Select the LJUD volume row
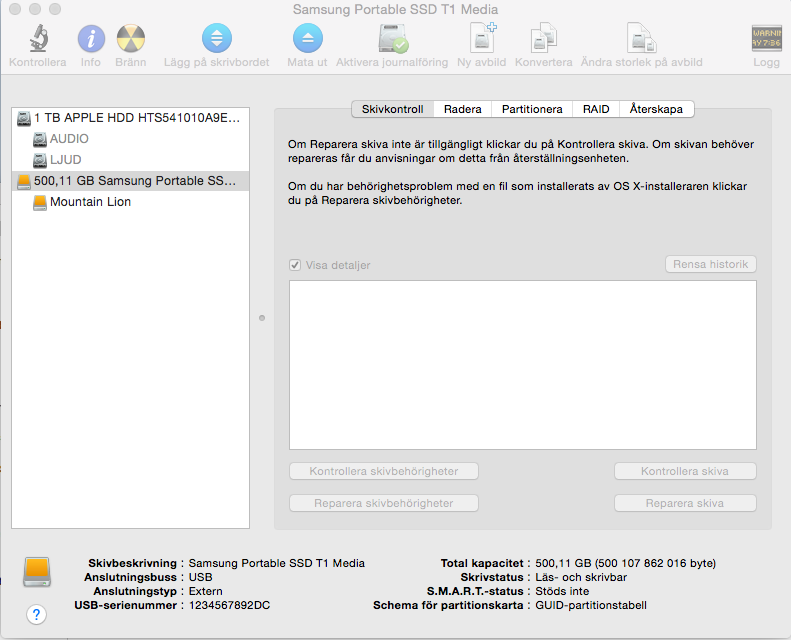The image size is (791, 640). coord(130,160)
